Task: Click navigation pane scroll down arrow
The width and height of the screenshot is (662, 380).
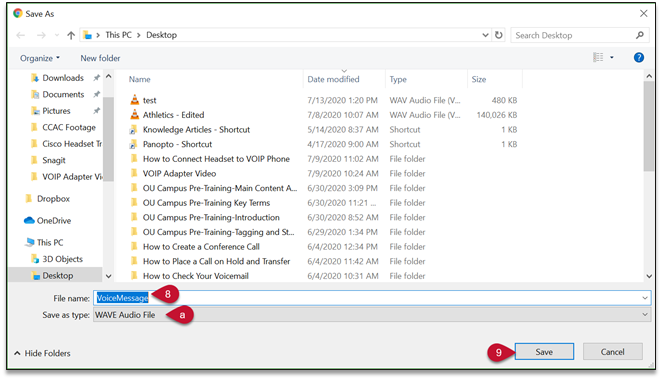Action: coord(109,276)
